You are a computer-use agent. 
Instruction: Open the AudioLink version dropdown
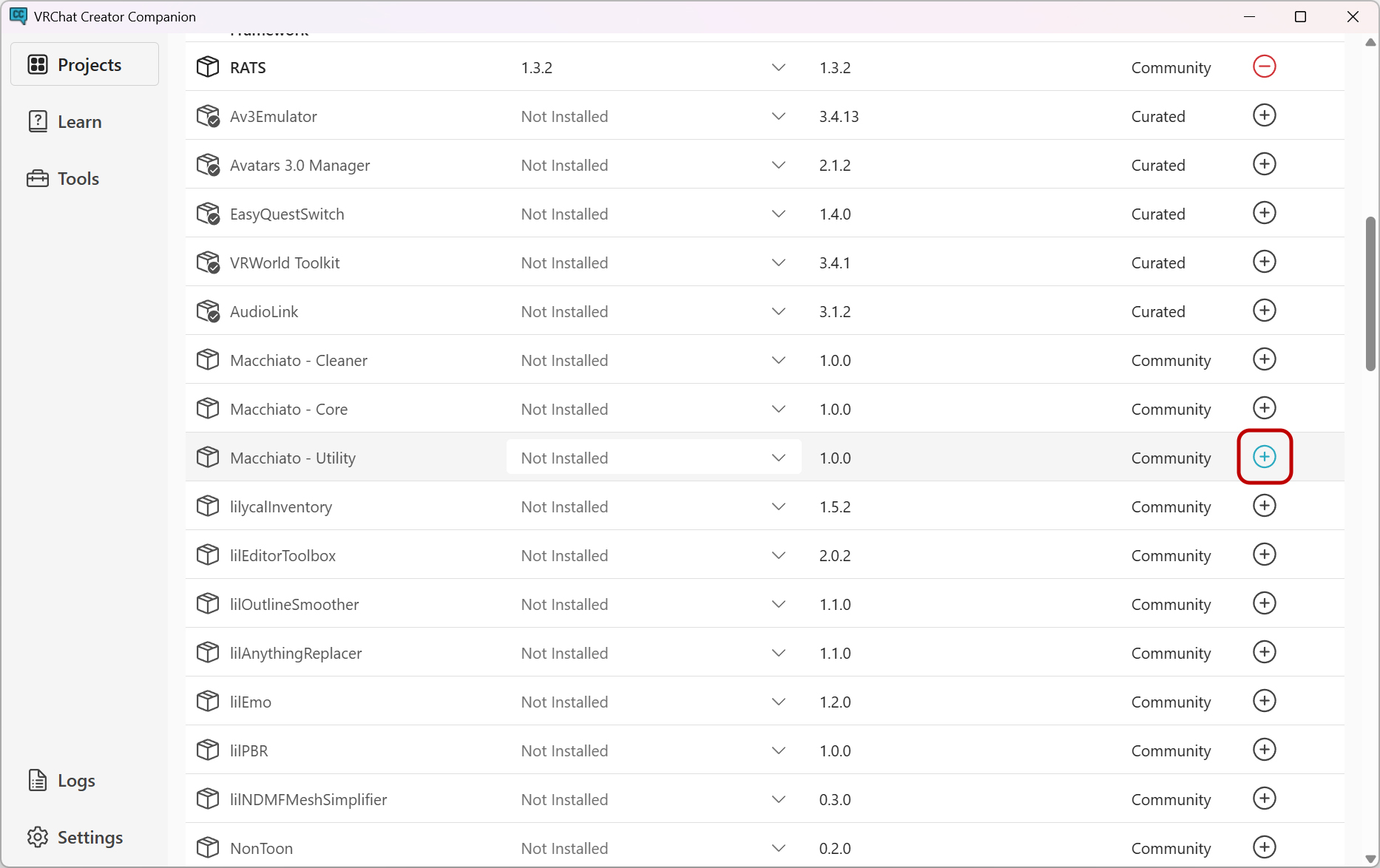[654, 311]
